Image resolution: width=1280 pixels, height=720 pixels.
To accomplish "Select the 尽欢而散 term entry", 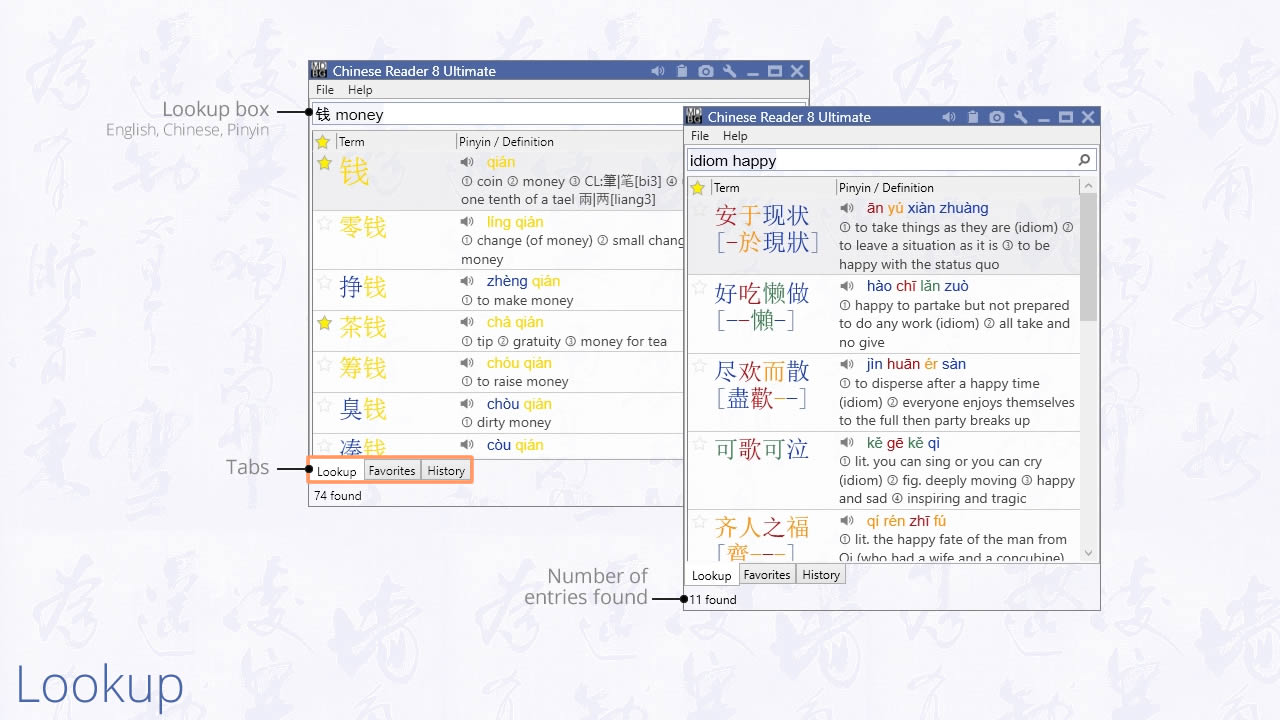I will 762,384.
